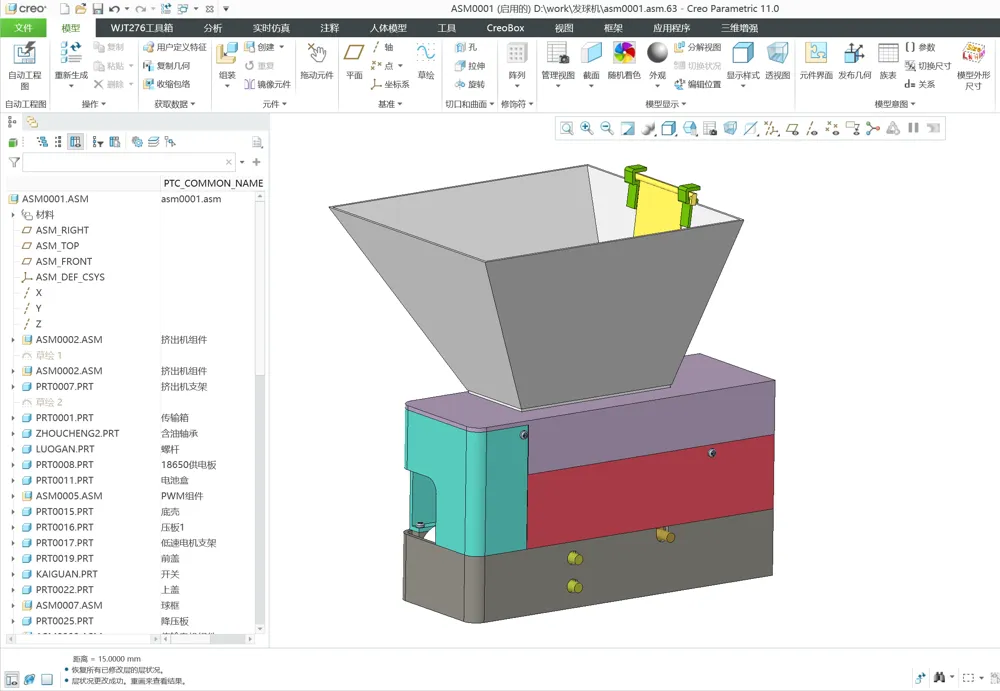
Task: Open the Random Colors (随机着色) color wheel
Action: click(624, 53)
